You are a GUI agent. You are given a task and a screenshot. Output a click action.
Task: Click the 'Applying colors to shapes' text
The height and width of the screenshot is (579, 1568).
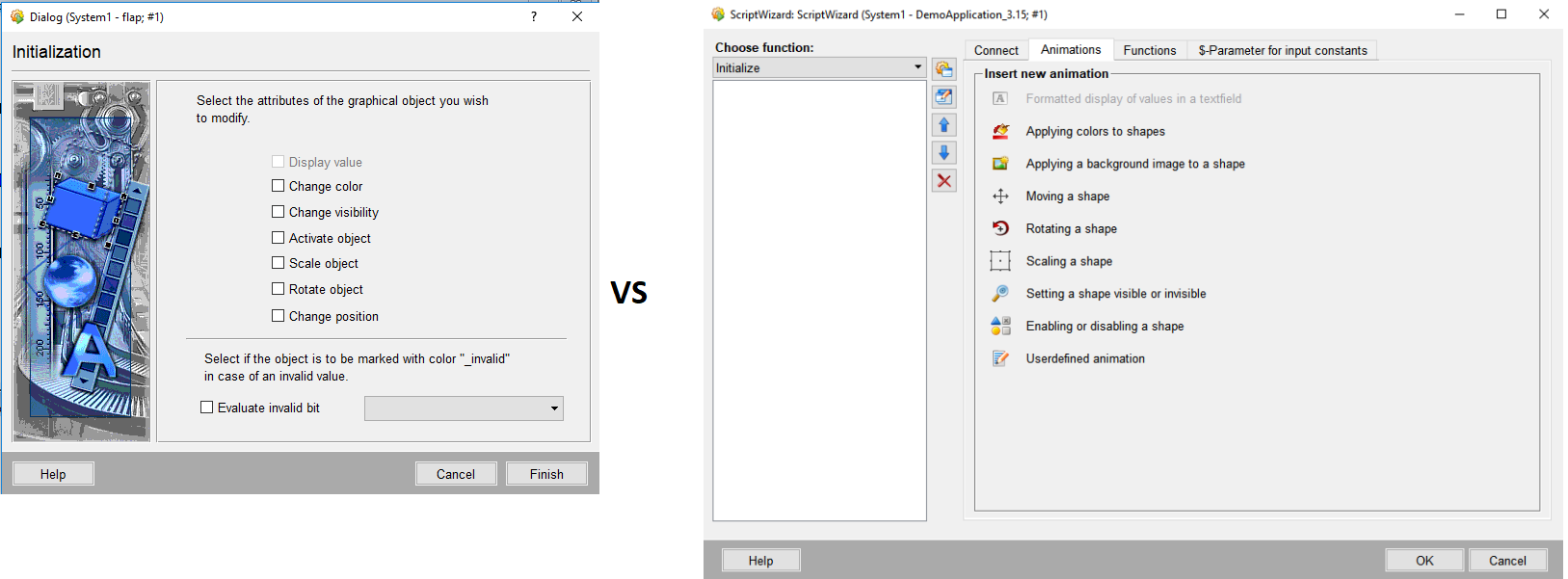point(1095,131)
